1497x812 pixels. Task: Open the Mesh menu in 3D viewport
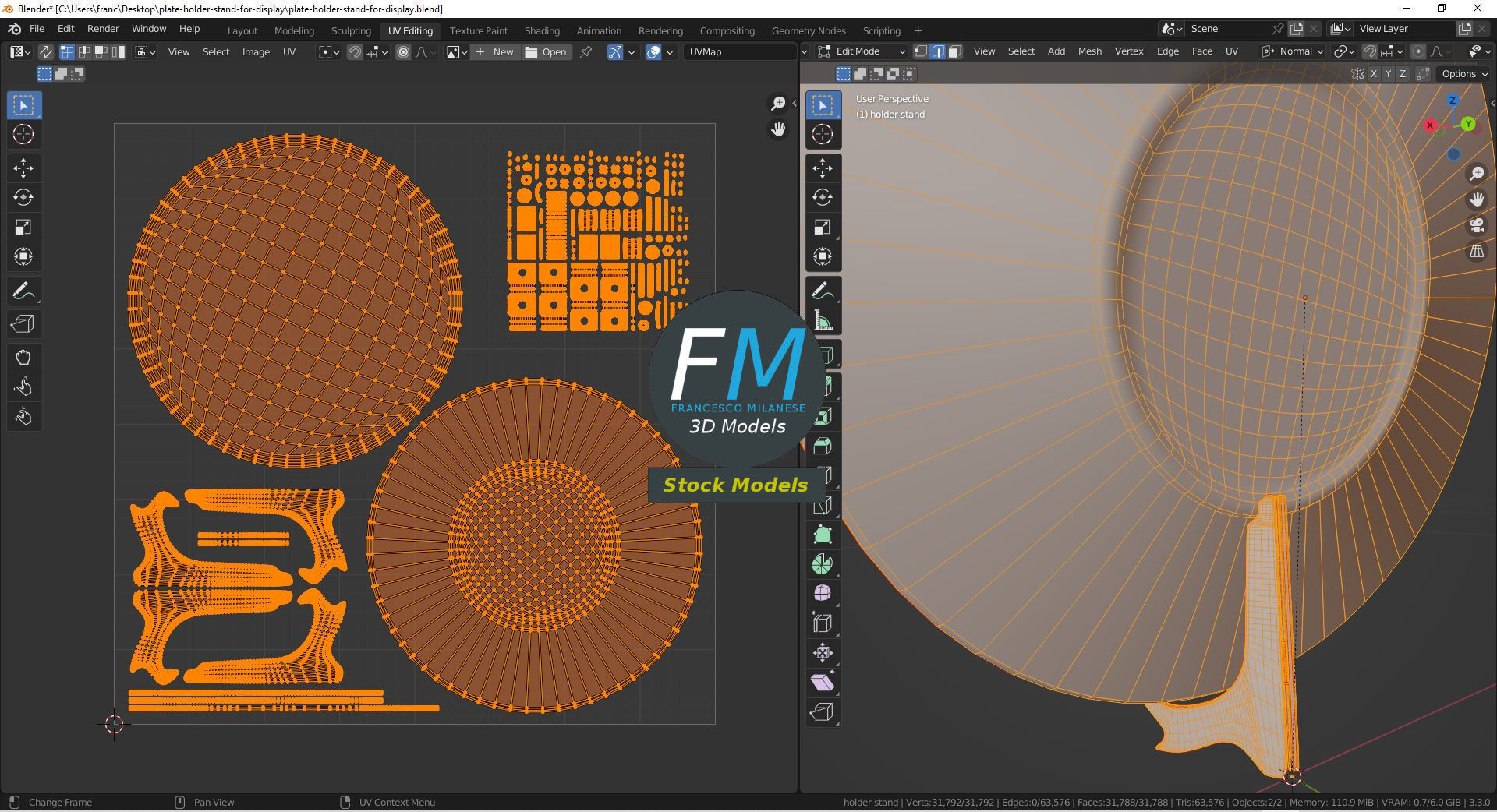pyautogui.click(x=1089, y=51)
